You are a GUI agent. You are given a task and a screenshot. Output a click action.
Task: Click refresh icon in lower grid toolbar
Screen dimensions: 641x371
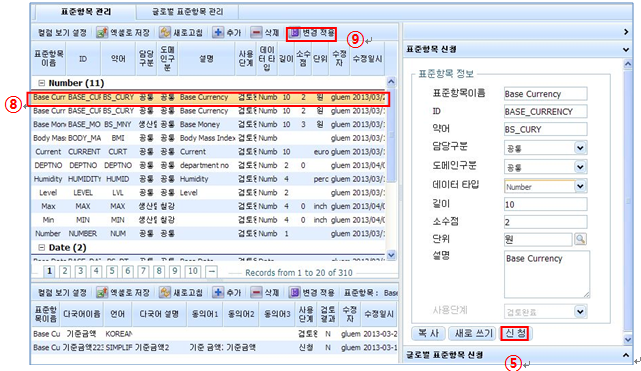[x=165, y=293]
